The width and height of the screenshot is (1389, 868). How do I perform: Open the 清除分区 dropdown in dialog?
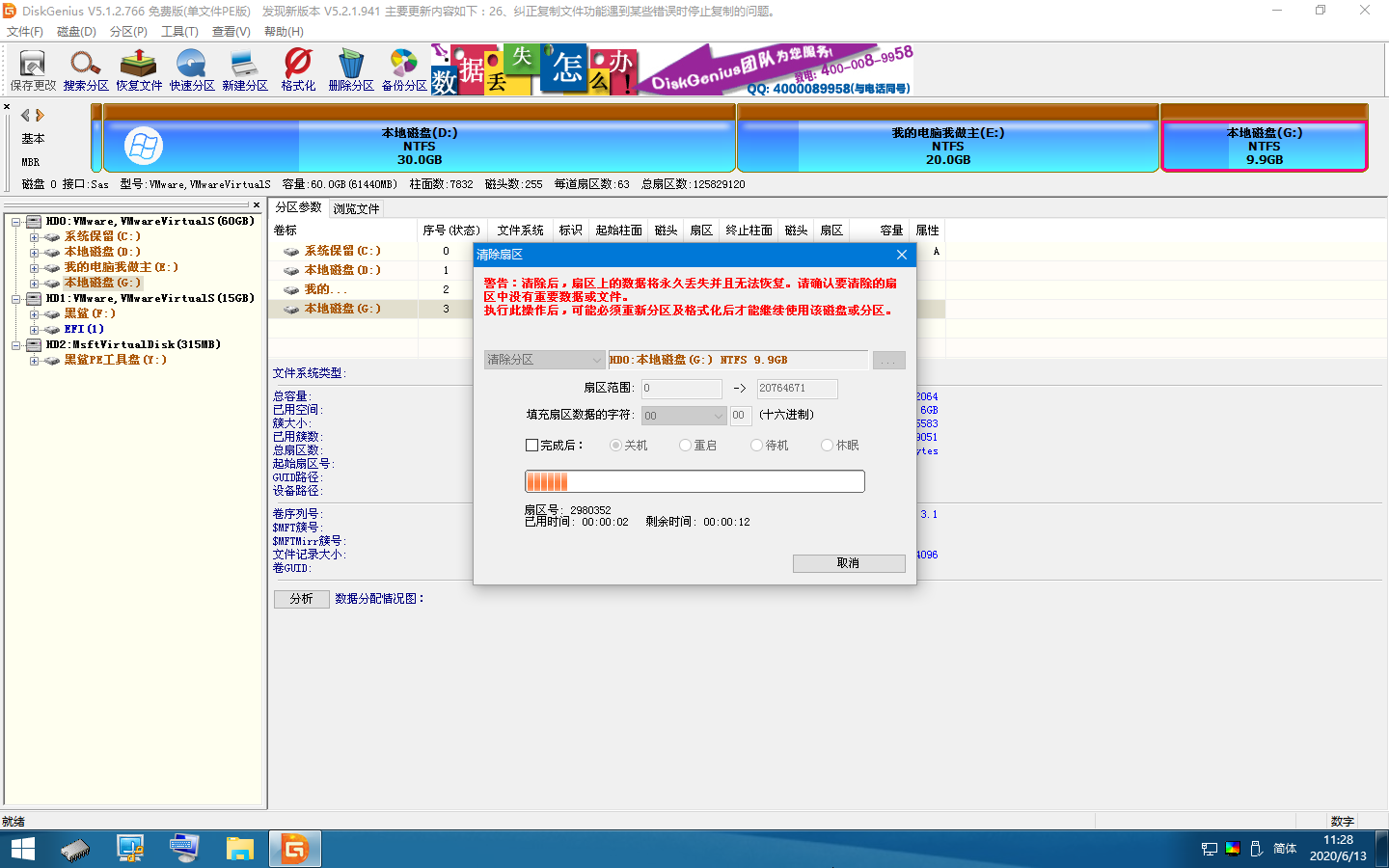point(544,360)
